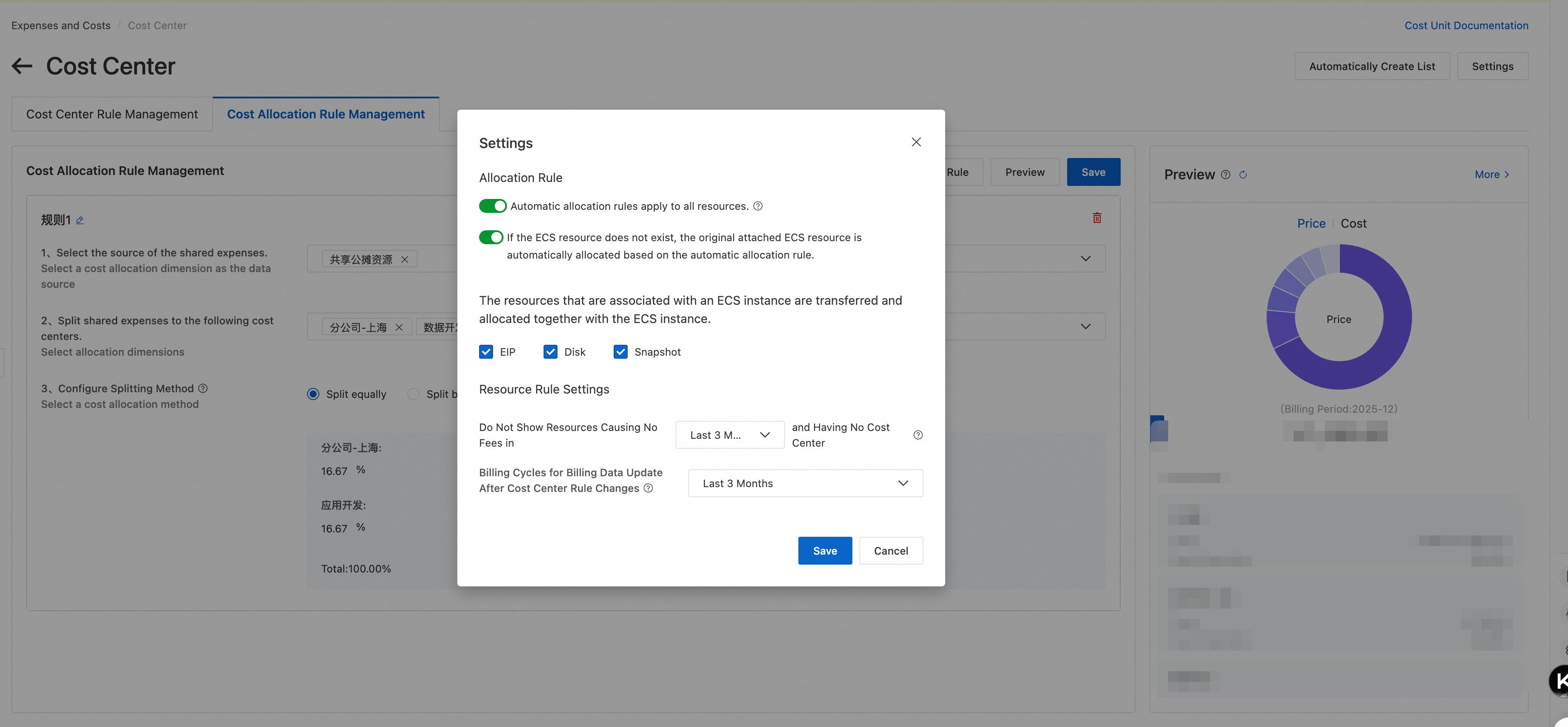The height and width of the screenshot is (727, 1568).
Task: Uncheck the Snapshot checkbox
Action: point(620,352)
